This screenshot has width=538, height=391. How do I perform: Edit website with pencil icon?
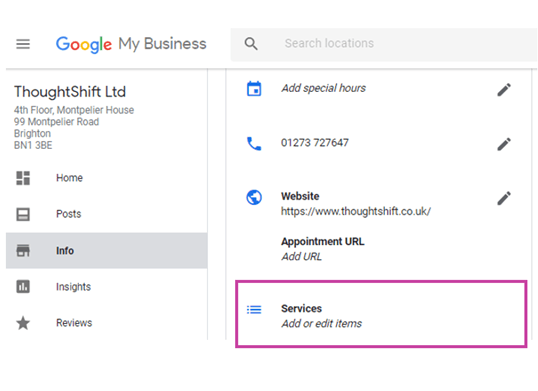coord(504,198)
